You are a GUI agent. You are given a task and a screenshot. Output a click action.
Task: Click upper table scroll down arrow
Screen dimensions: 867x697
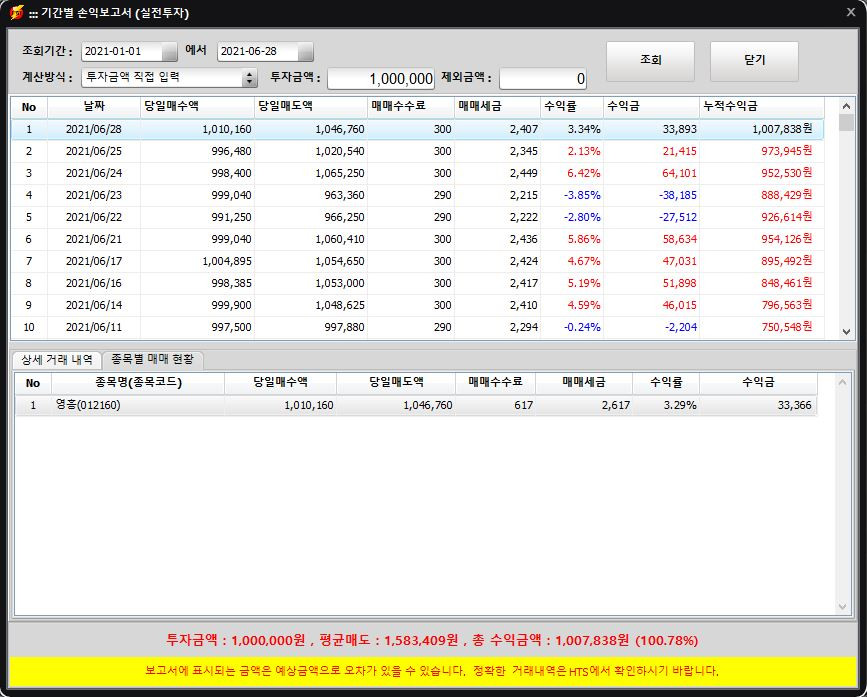pyautogui.click(x=846, y=332)
